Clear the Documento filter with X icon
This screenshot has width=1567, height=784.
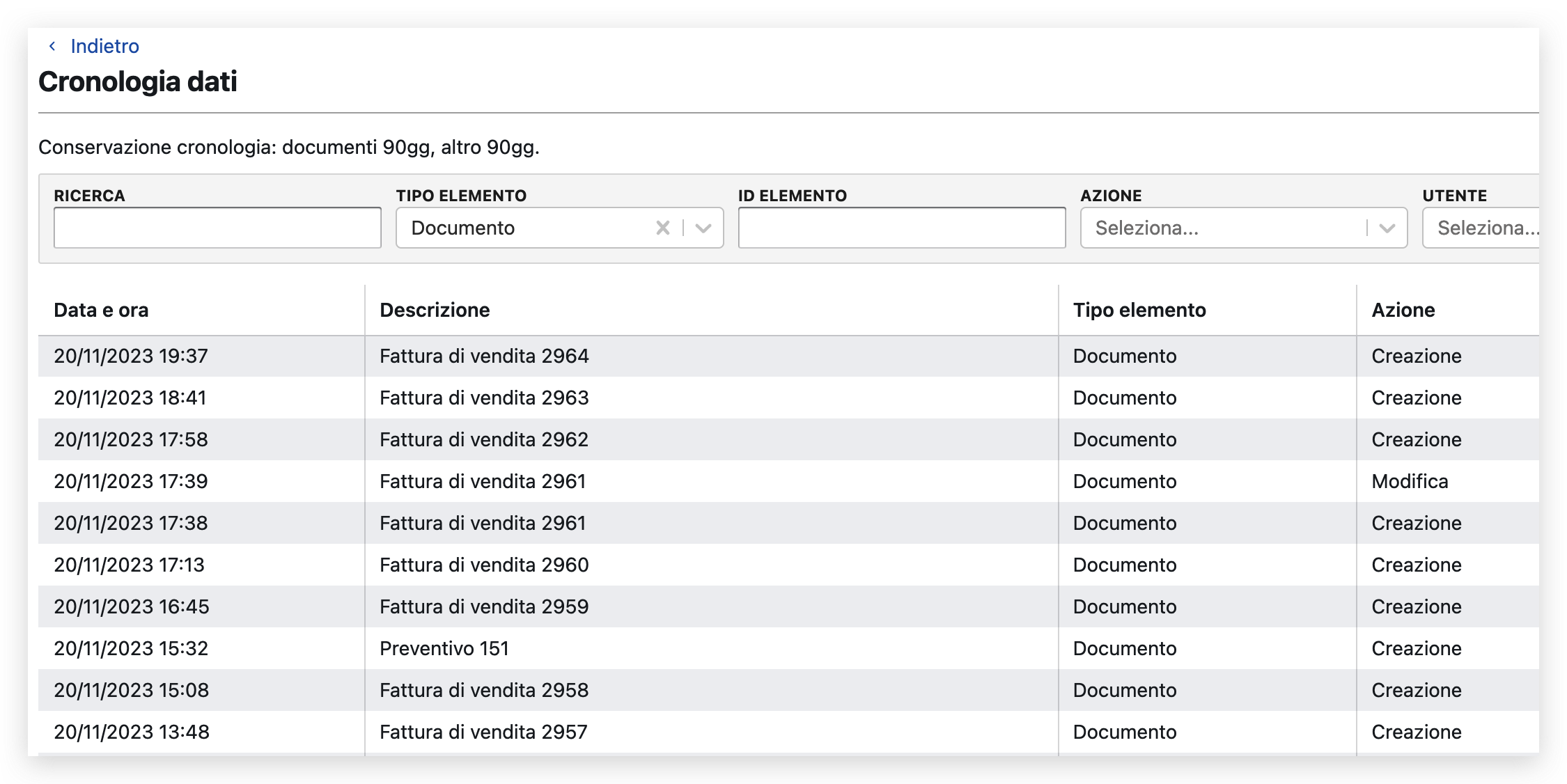point(662,228)
